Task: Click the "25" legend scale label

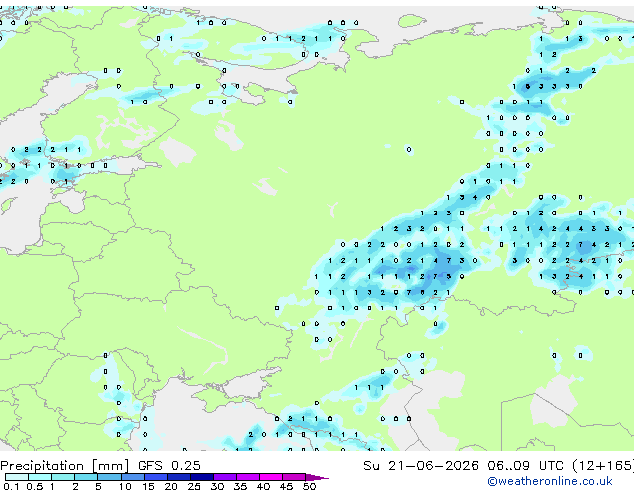Action: click(194, 486)
